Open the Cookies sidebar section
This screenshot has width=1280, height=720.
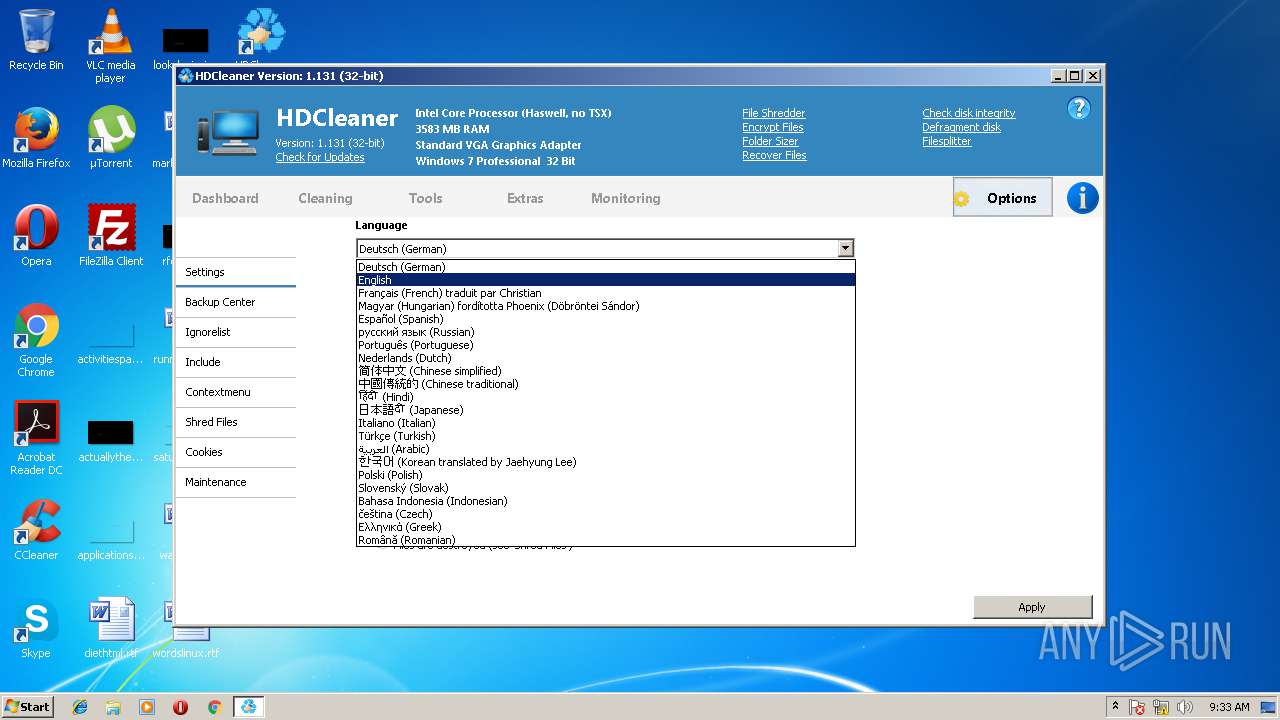pos(236,452)
